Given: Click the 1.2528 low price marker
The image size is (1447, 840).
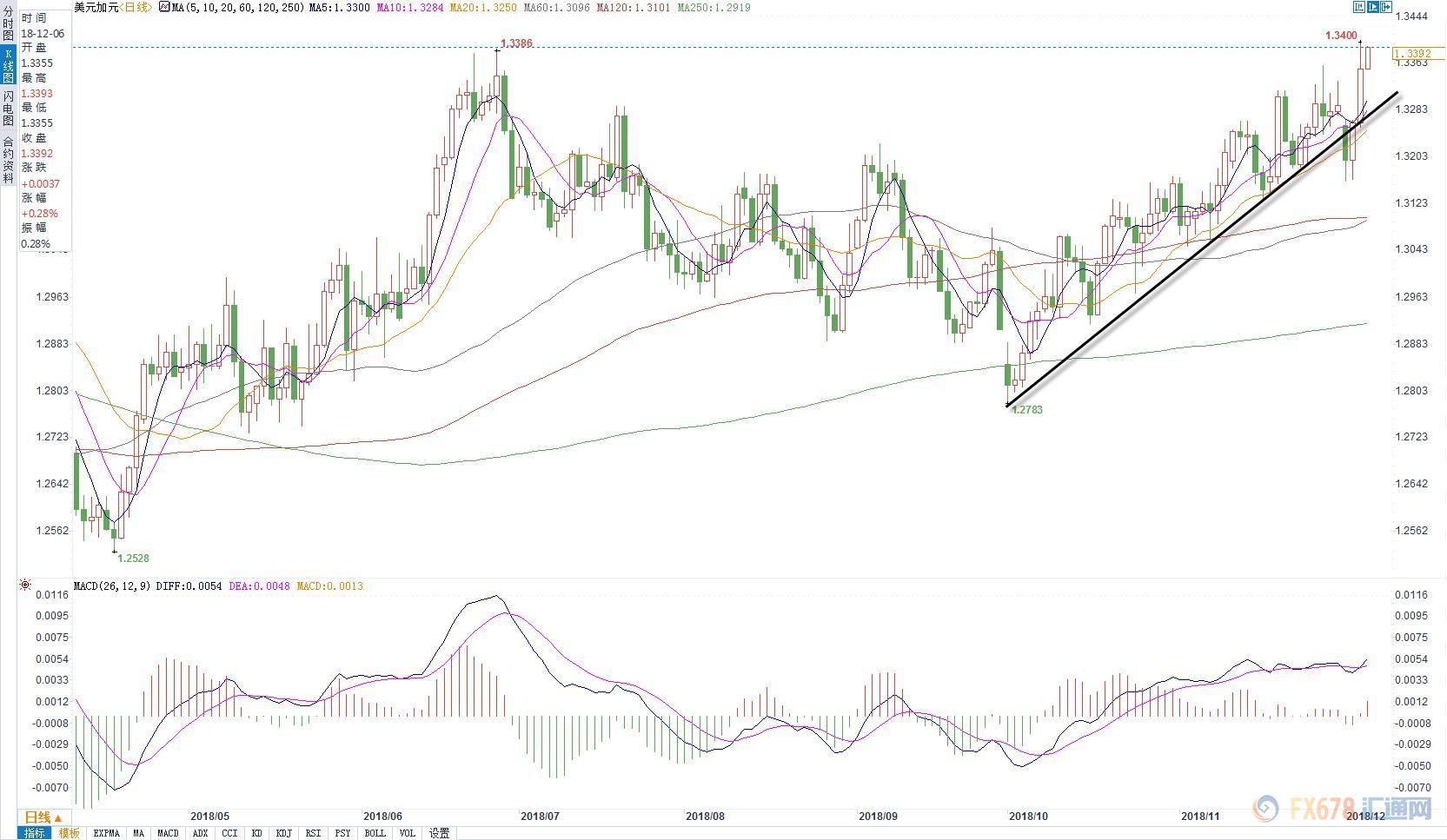Looking at the screenshot, I should (x=134, y=559).
